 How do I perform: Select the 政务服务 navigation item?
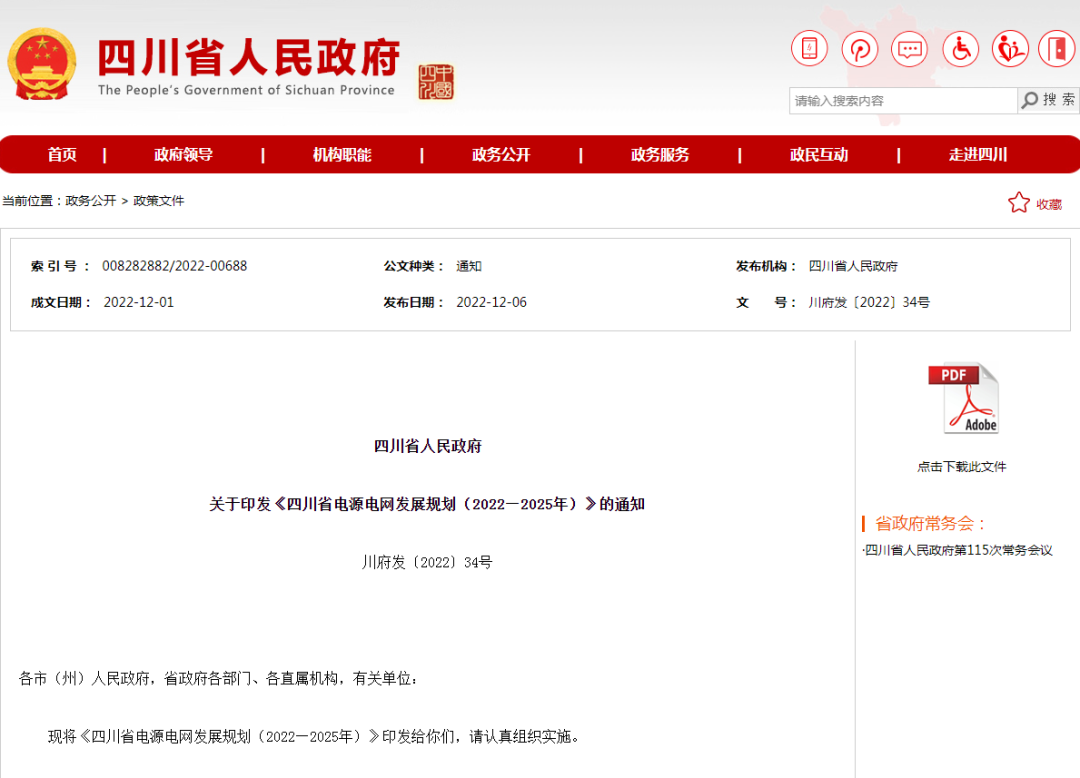pos(660,155)
